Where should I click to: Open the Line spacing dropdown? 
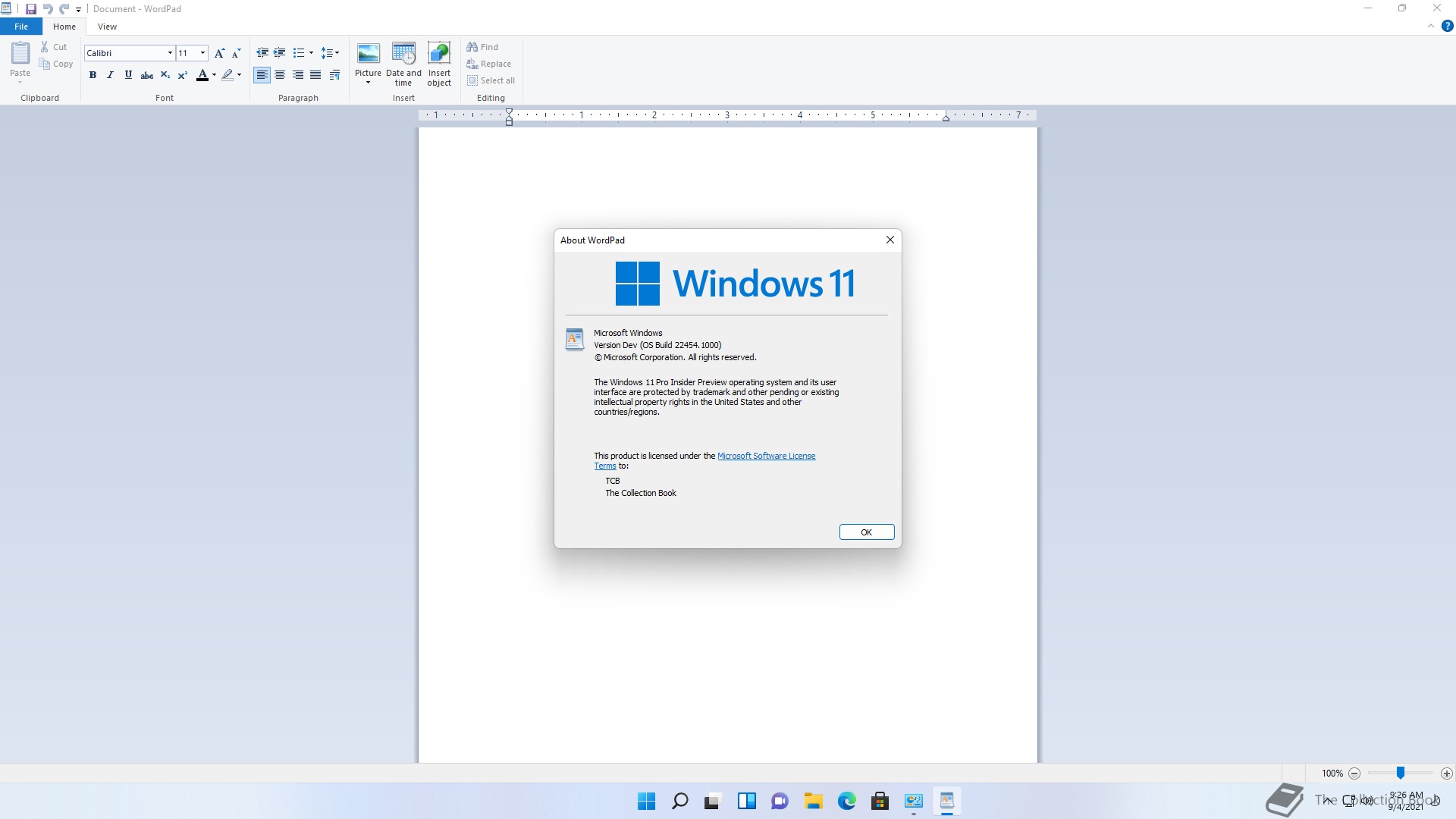tap(330, 53)
